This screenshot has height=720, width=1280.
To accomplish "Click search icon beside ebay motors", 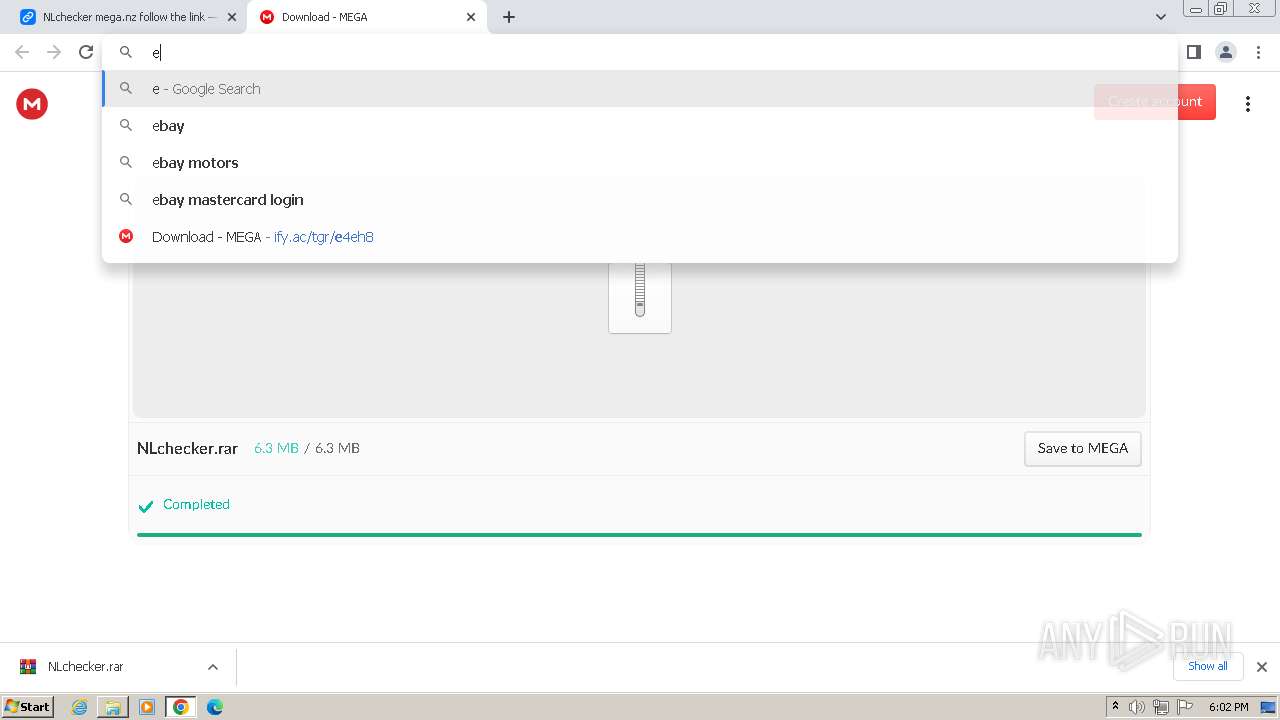I will pyautogui.click(x=126, y=162).
